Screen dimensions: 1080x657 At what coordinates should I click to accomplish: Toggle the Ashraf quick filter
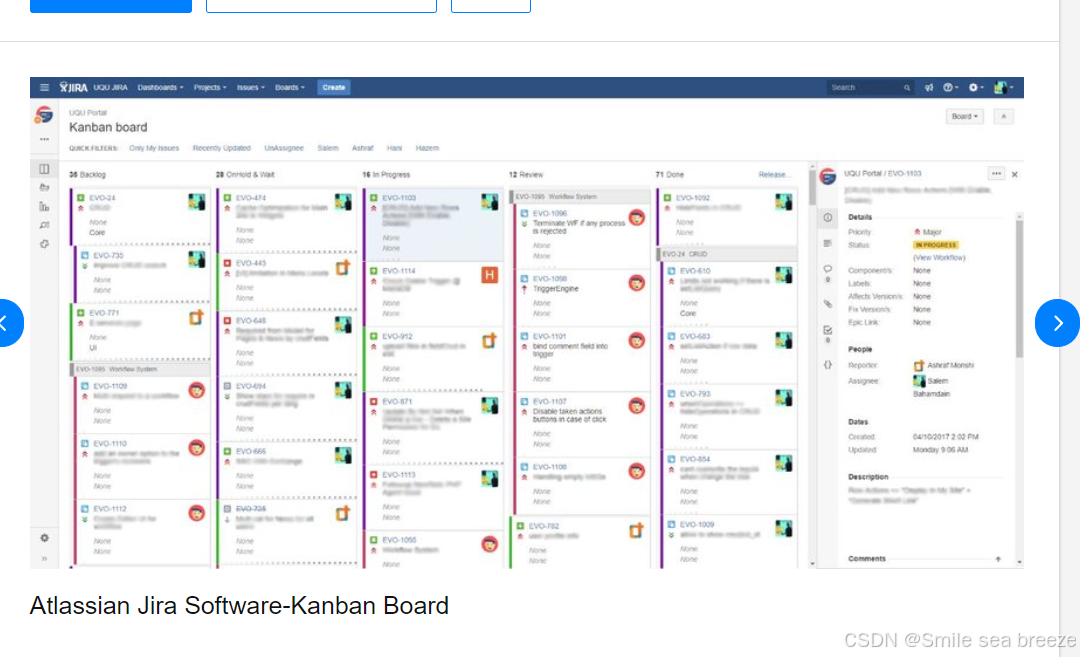(x=362, y=148)
